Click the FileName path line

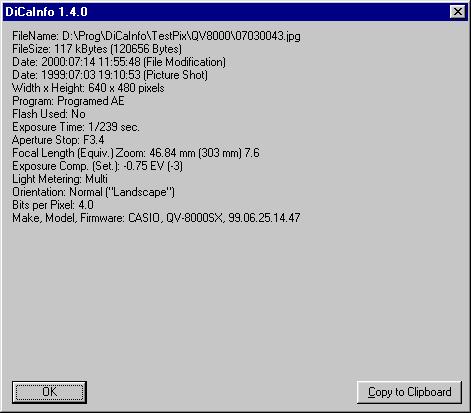tap(156, 36)
